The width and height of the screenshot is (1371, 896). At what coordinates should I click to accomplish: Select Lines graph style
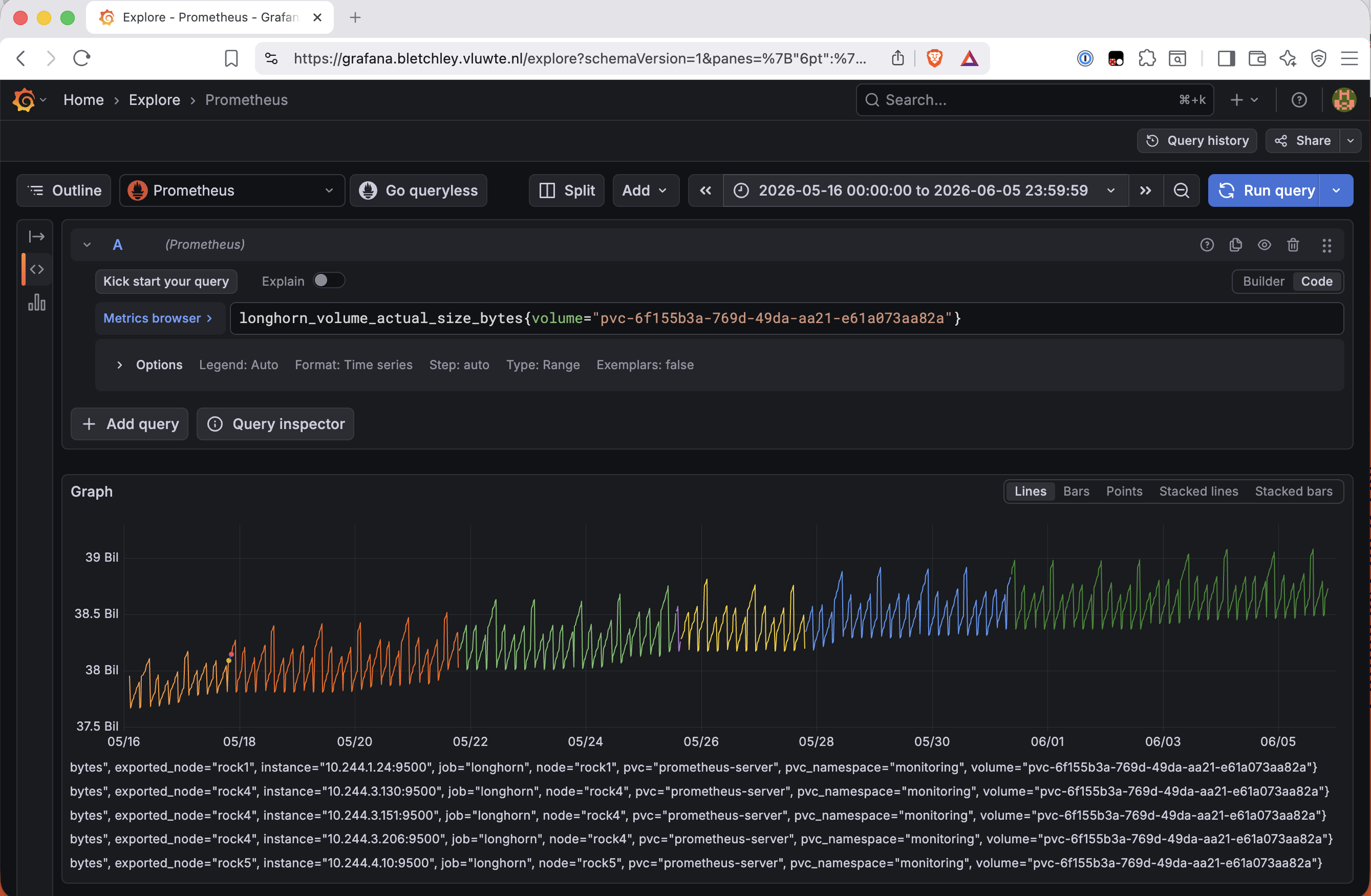coord(1030,492)
